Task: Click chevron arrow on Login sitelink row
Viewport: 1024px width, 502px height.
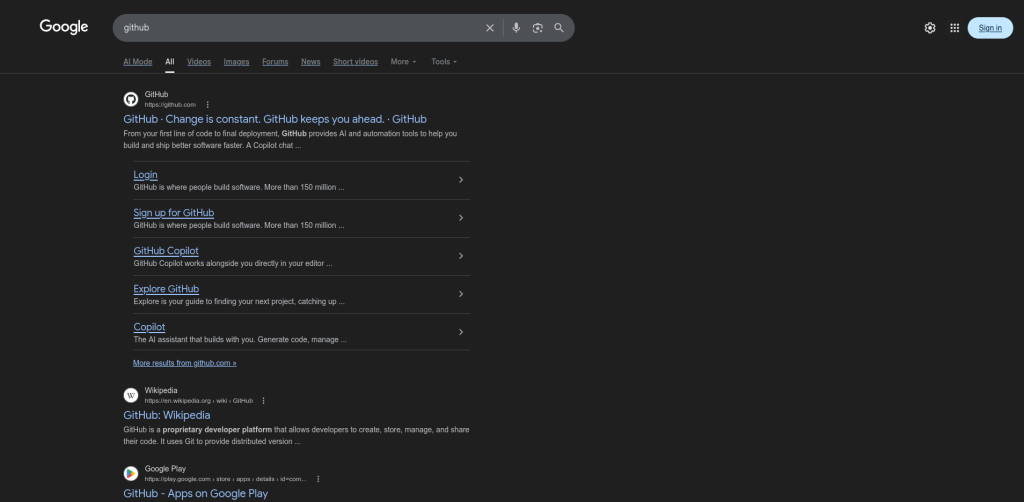Action: pyautogui.click(x=460, y=180)
